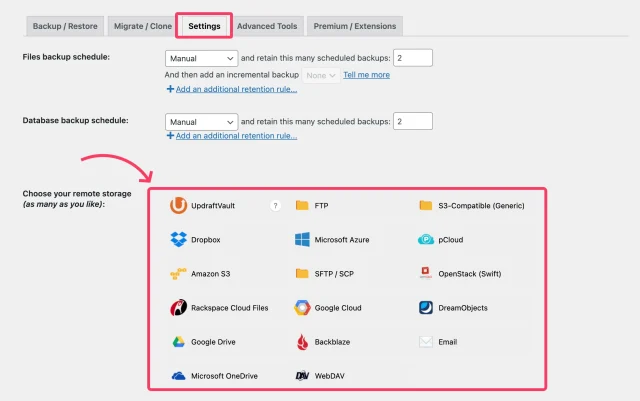Click the Tell me more link
Screen dimensions: 640x401
(x=366, y=75)
